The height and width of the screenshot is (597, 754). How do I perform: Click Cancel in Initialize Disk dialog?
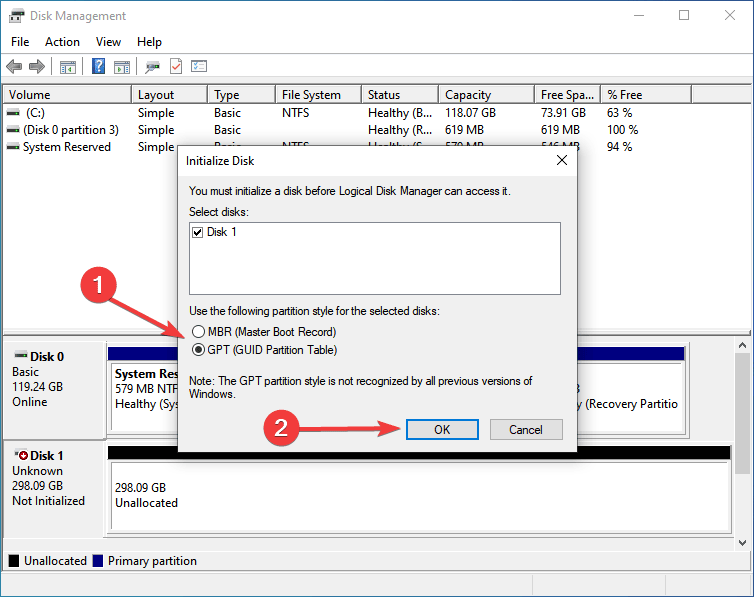coord(526,429)
